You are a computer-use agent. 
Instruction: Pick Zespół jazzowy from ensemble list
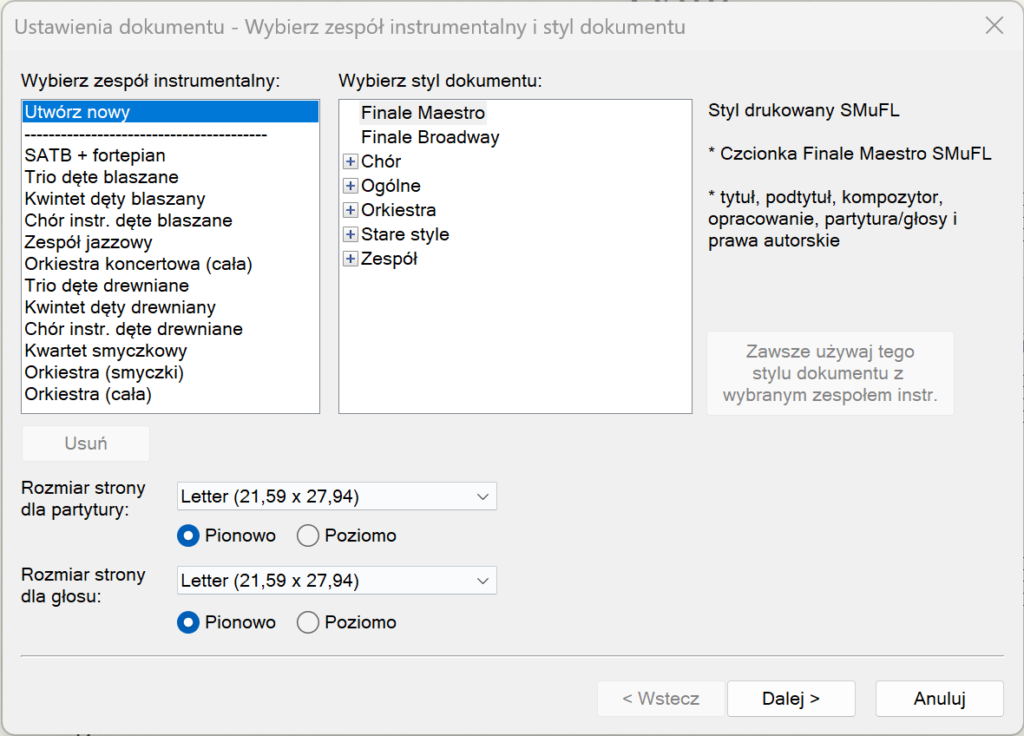[x=88, y=242]
